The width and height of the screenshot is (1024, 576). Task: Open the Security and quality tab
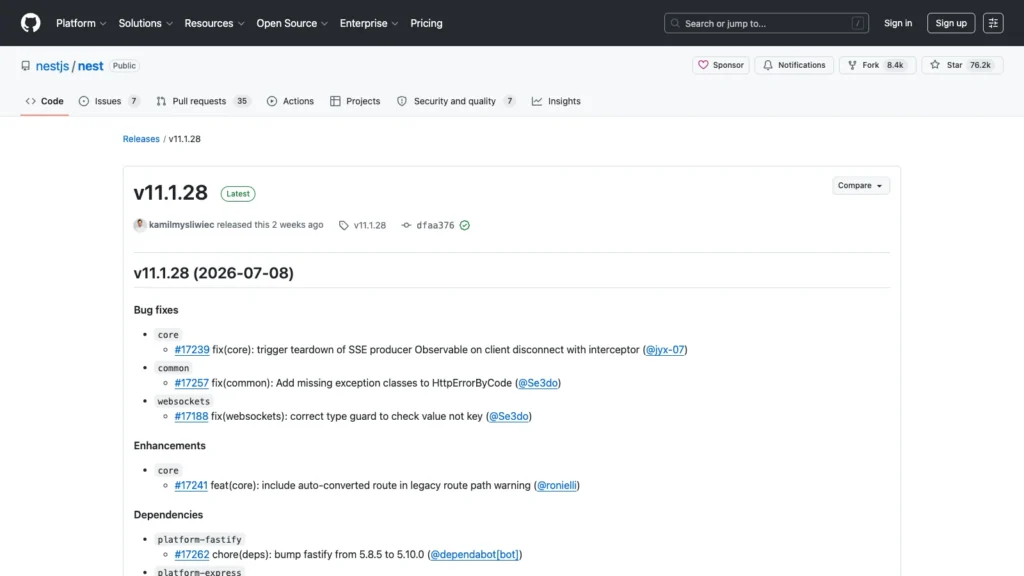(456, 101)
